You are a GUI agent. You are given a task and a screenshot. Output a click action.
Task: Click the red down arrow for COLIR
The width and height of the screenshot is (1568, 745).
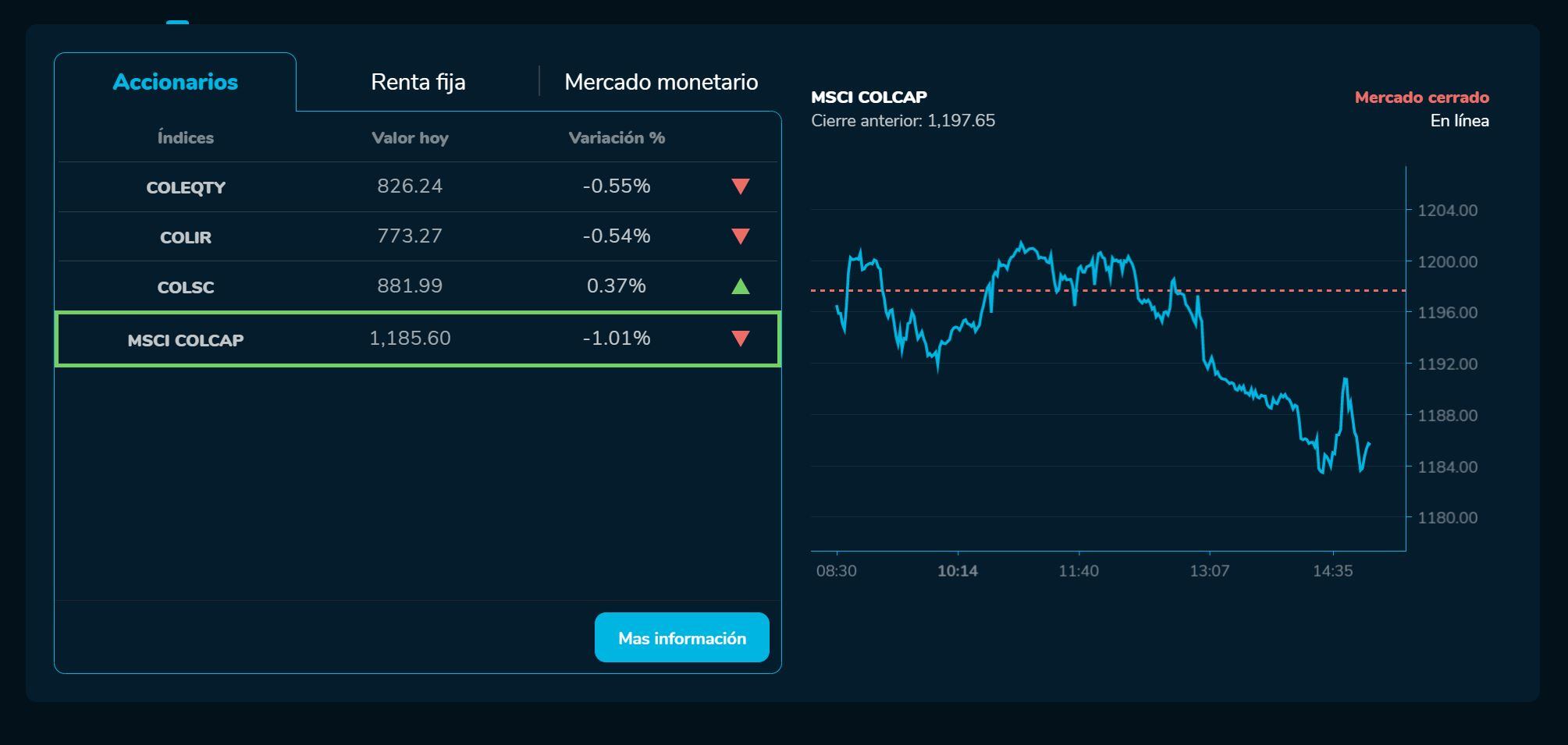click(x=740, y=236)
